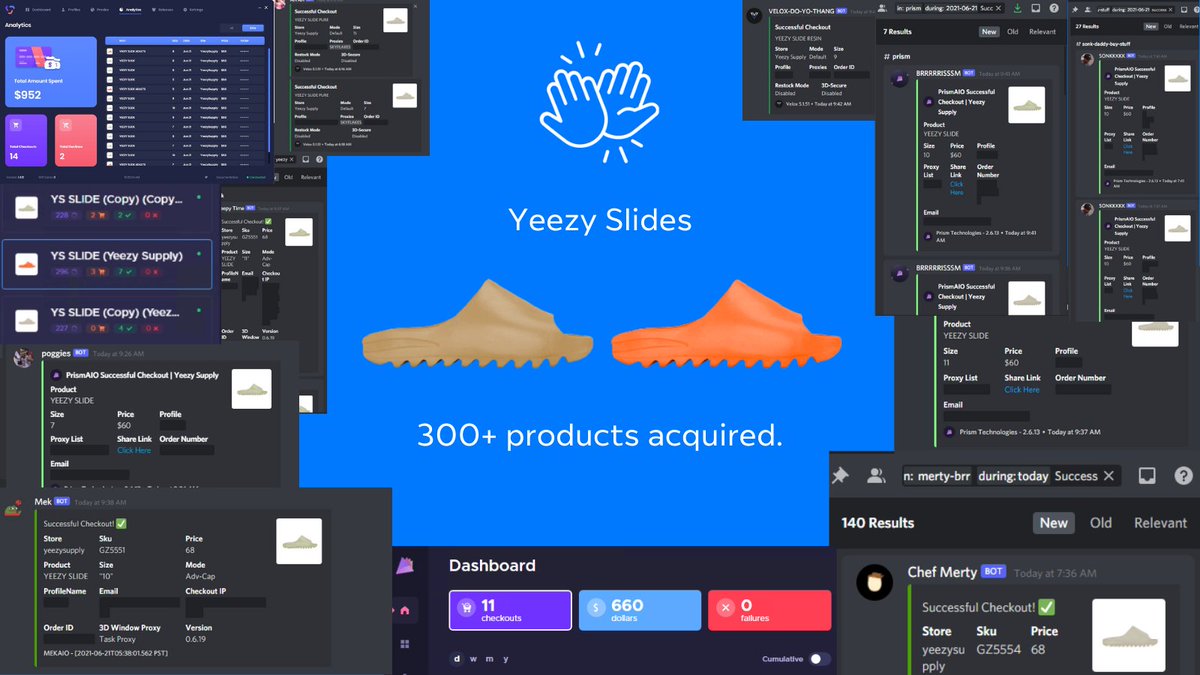
Task: Show the member list in the prism search window
Action: [884, 7]
